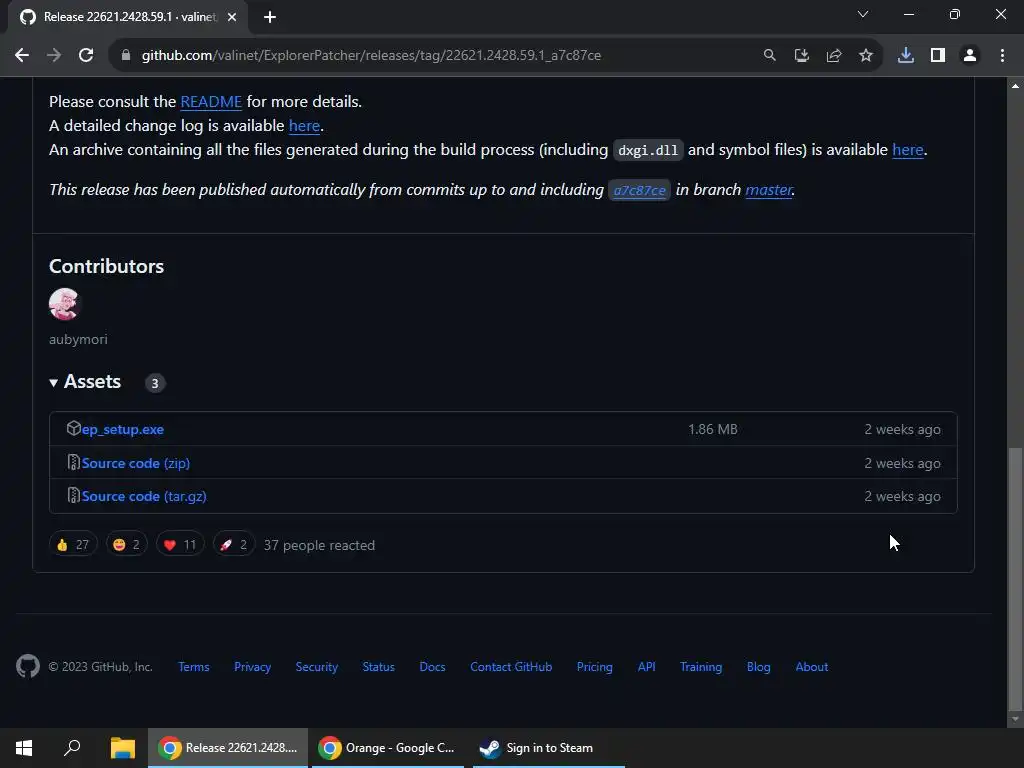1024x768 pixels.
Task: React with rocket (2)
Action: pyautogui.click(x=234, y=545)
